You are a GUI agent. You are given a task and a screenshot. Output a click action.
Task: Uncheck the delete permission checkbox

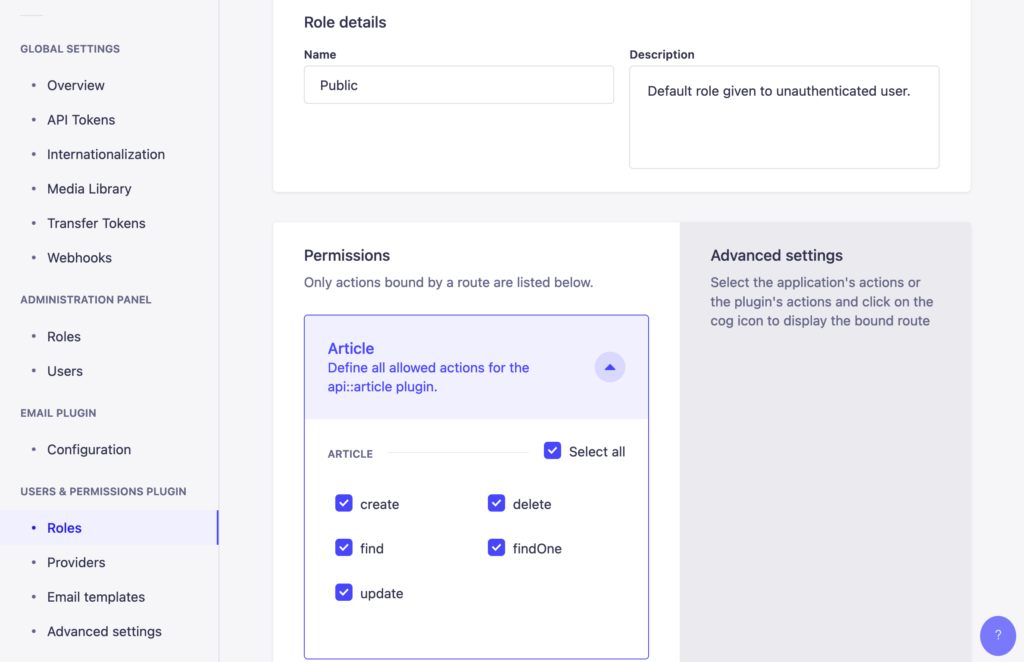496,503
